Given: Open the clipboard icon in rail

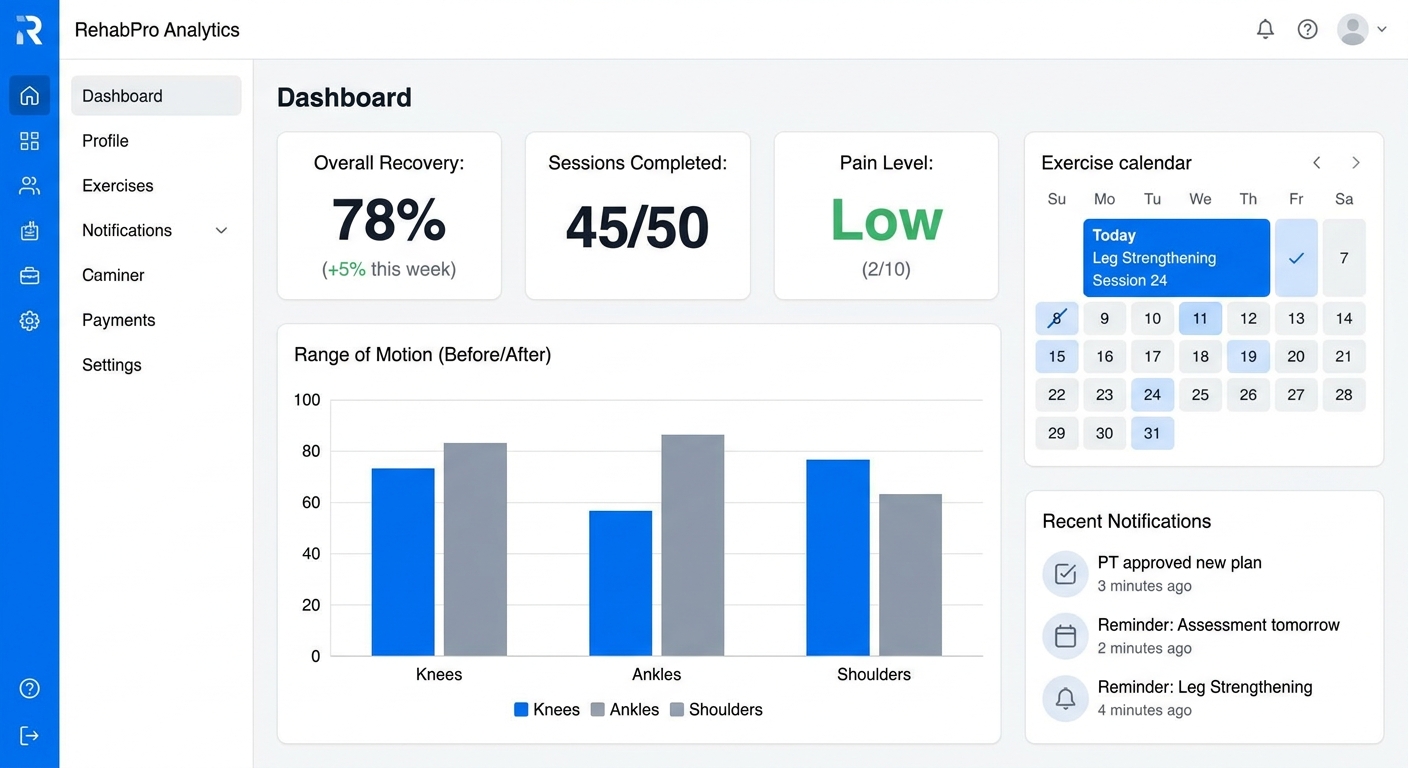Looking at the screenshot, I should tap(29, 231).
